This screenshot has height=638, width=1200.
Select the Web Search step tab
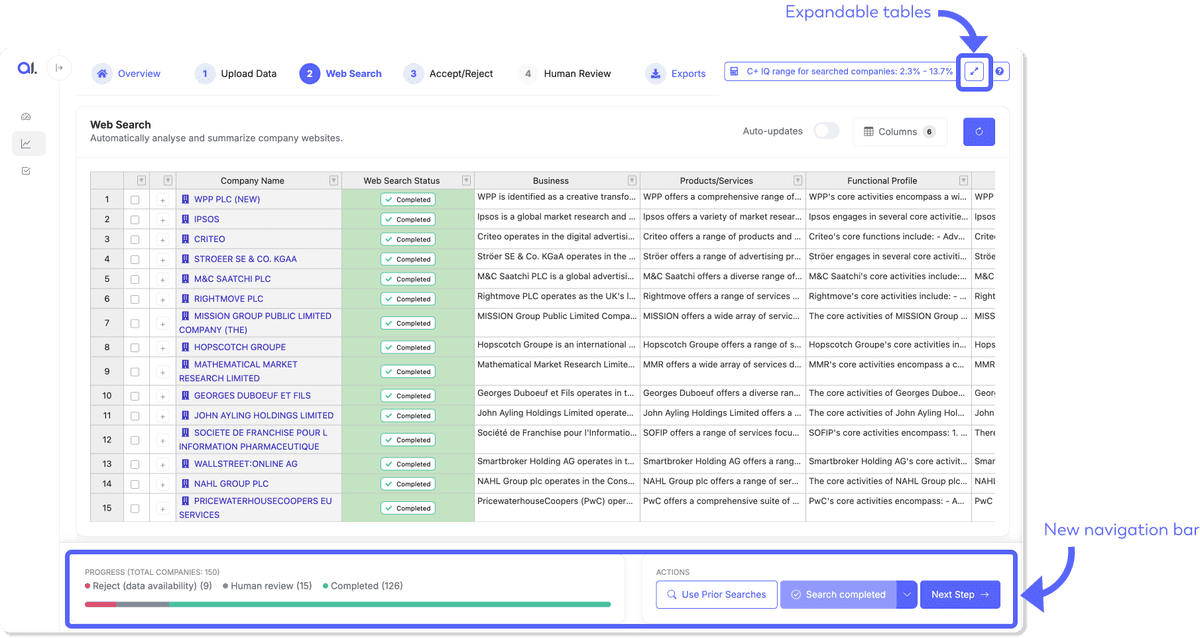point(341,74)
